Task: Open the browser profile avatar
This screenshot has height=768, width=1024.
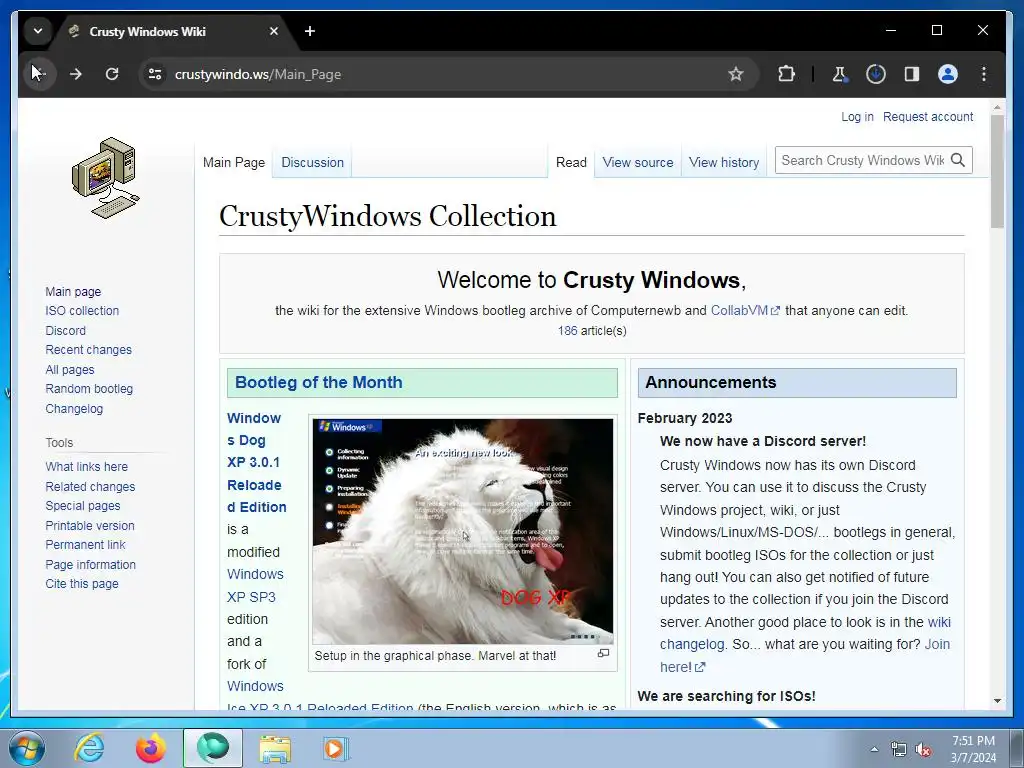Action: (948, 74)
